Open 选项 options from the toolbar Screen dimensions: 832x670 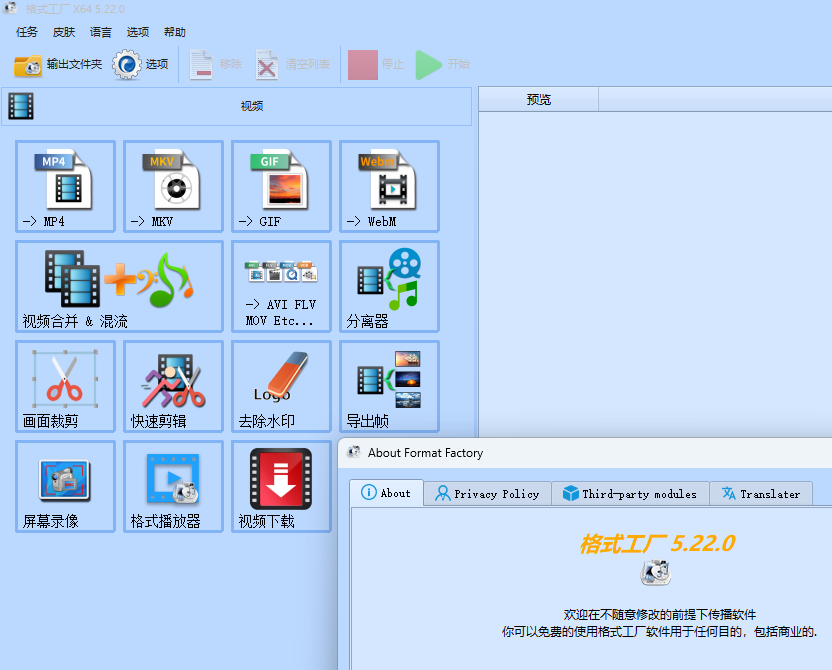(x=141, y=65)
